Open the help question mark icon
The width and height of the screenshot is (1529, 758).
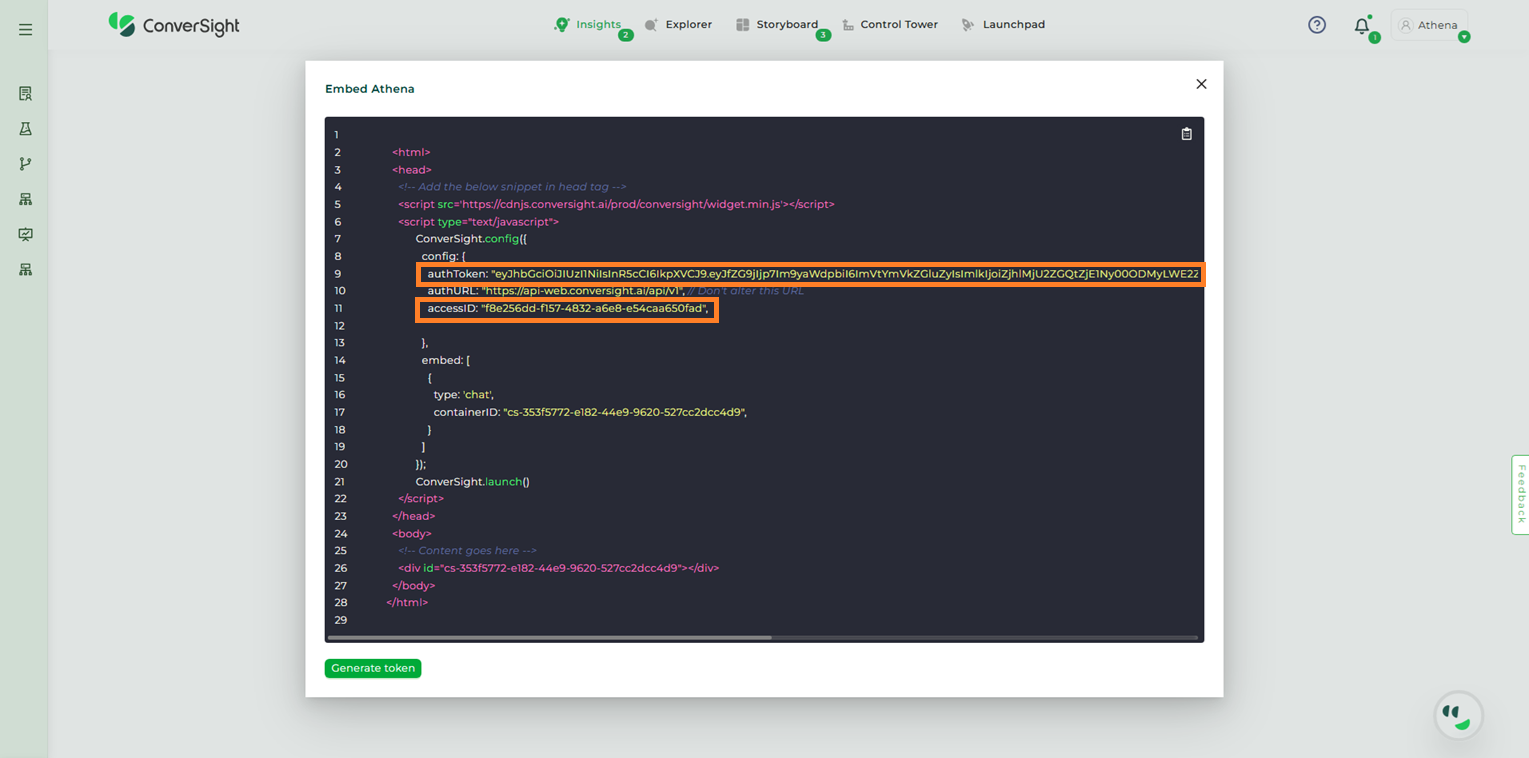pos(1316,25)
